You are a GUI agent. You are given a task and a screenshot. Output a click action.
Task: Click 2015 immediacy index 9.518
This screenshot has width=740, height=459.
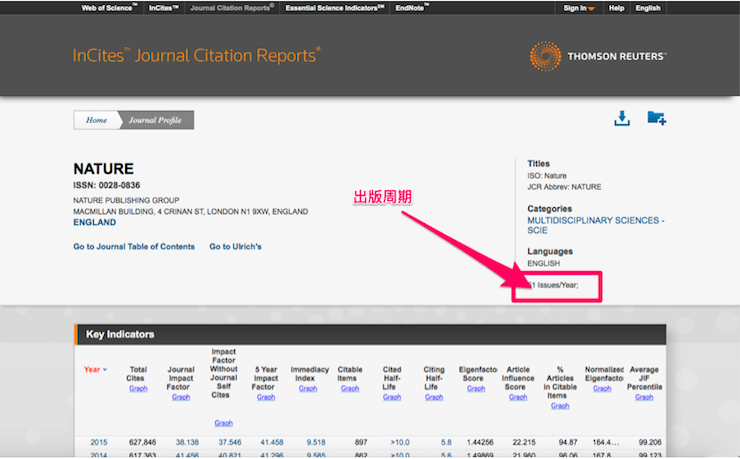pyautogui.click(x=316, y=442)
